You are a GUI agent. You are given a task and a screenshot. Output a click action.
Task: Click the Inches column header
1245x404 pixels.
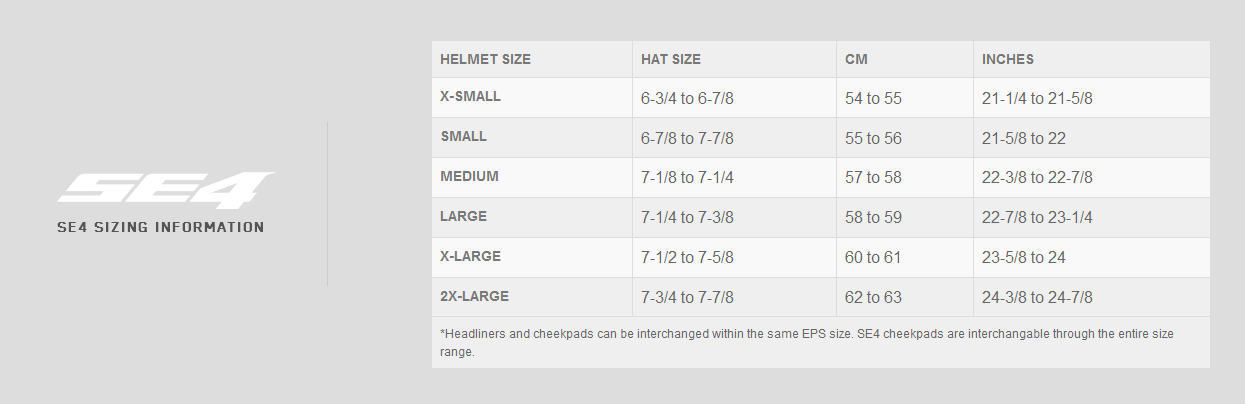pos(1008,59)
